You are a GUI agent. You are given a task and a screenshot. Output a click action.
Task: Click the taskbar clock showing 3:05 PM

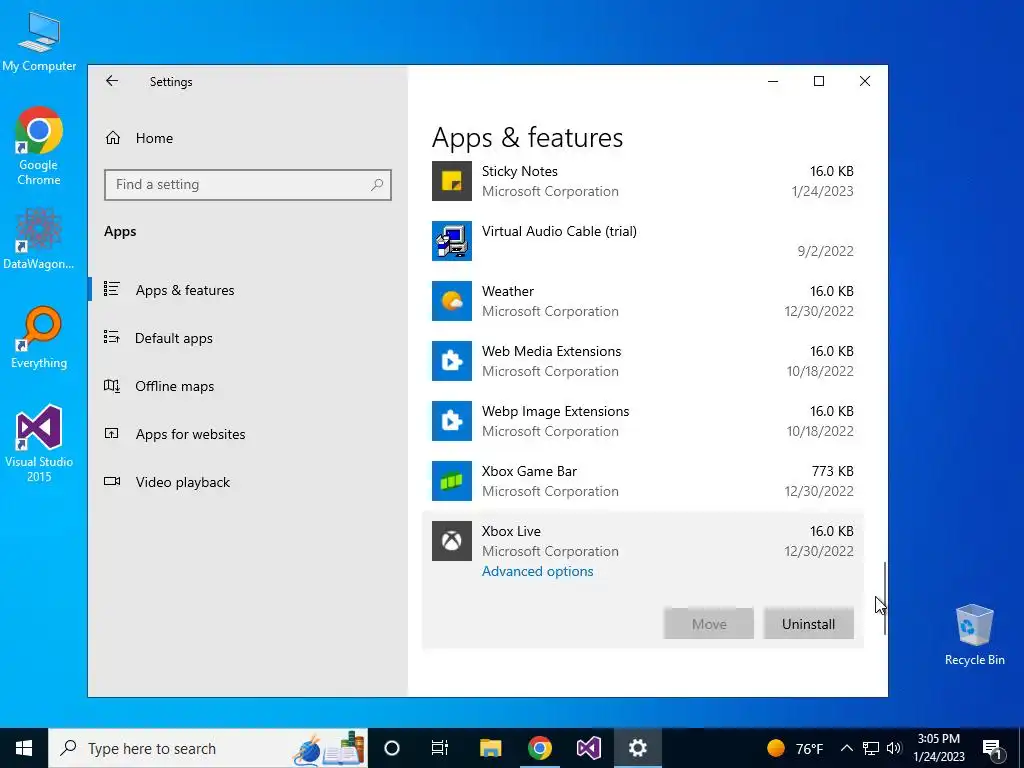938,748
